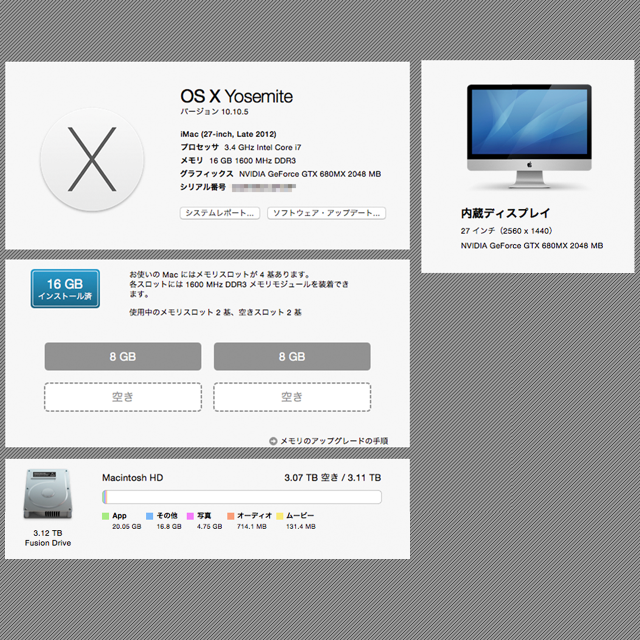Click the OS X Yosemite title

pyautogui.click(x=237, y=96)
